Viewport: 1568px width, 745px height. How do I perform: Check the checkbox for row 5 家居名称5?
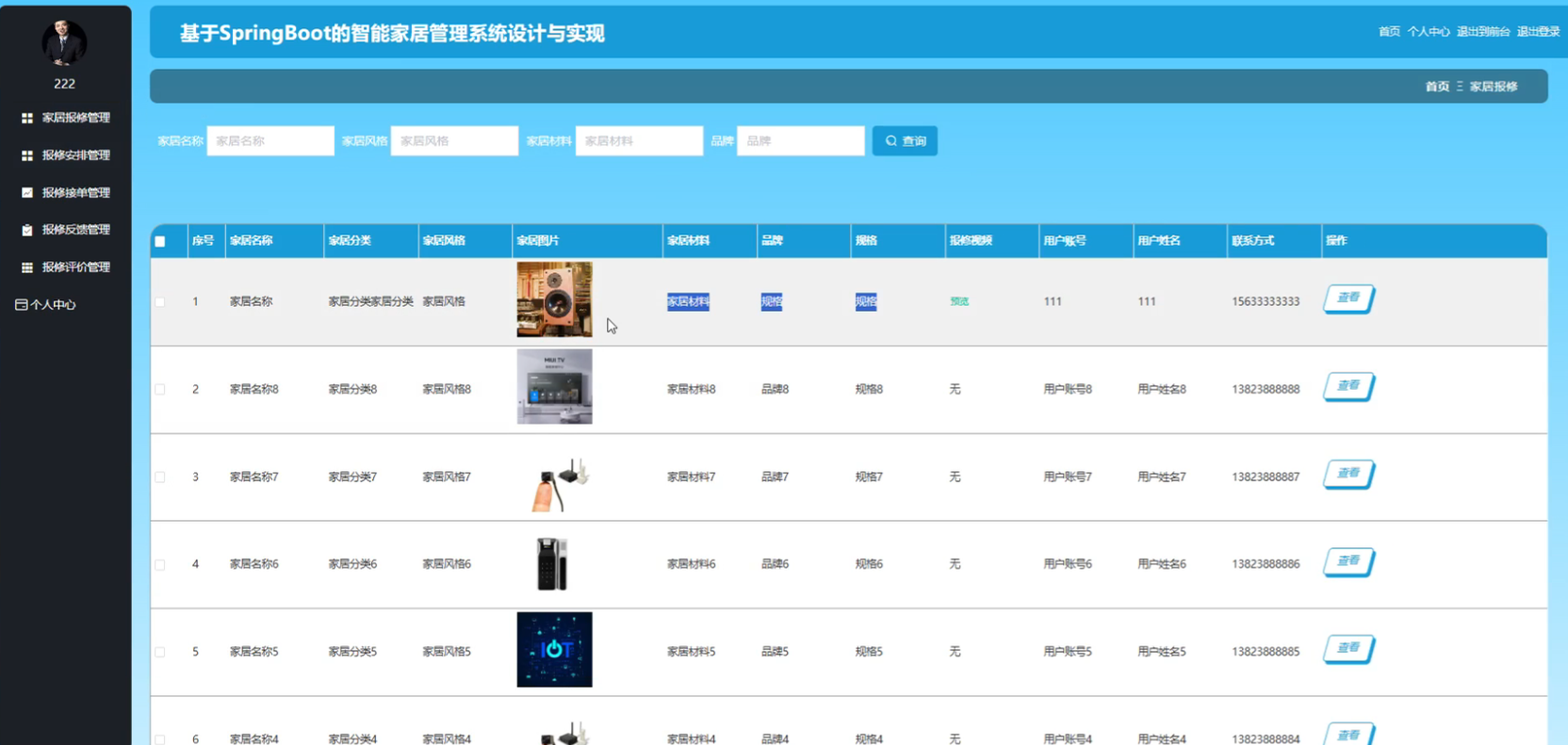coord(160,652)
